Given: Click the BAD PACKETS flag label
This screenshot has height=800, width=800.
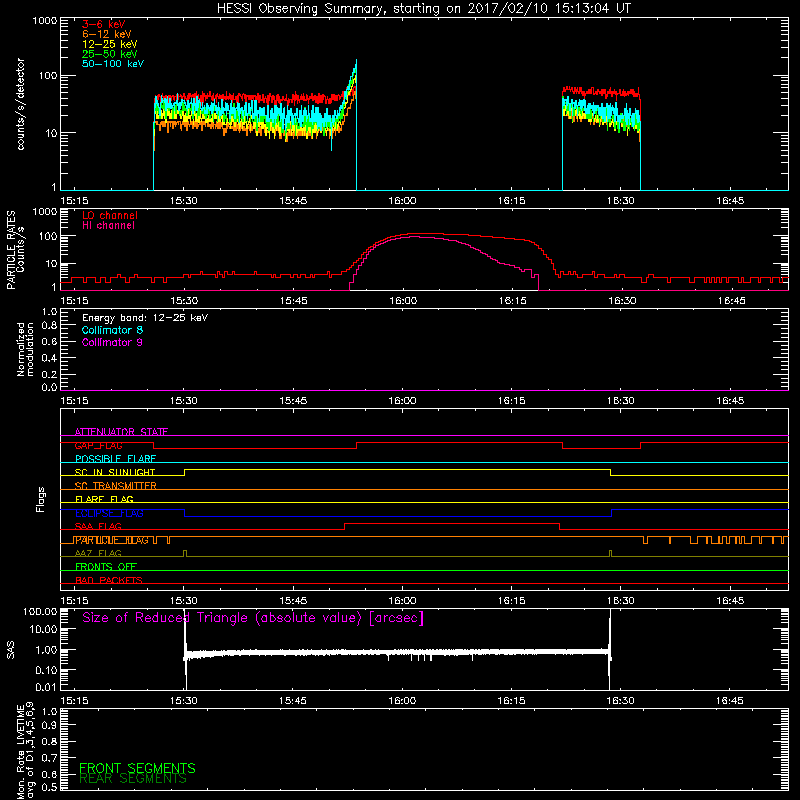Looking at the screenshot, I should tap(109, 580).
